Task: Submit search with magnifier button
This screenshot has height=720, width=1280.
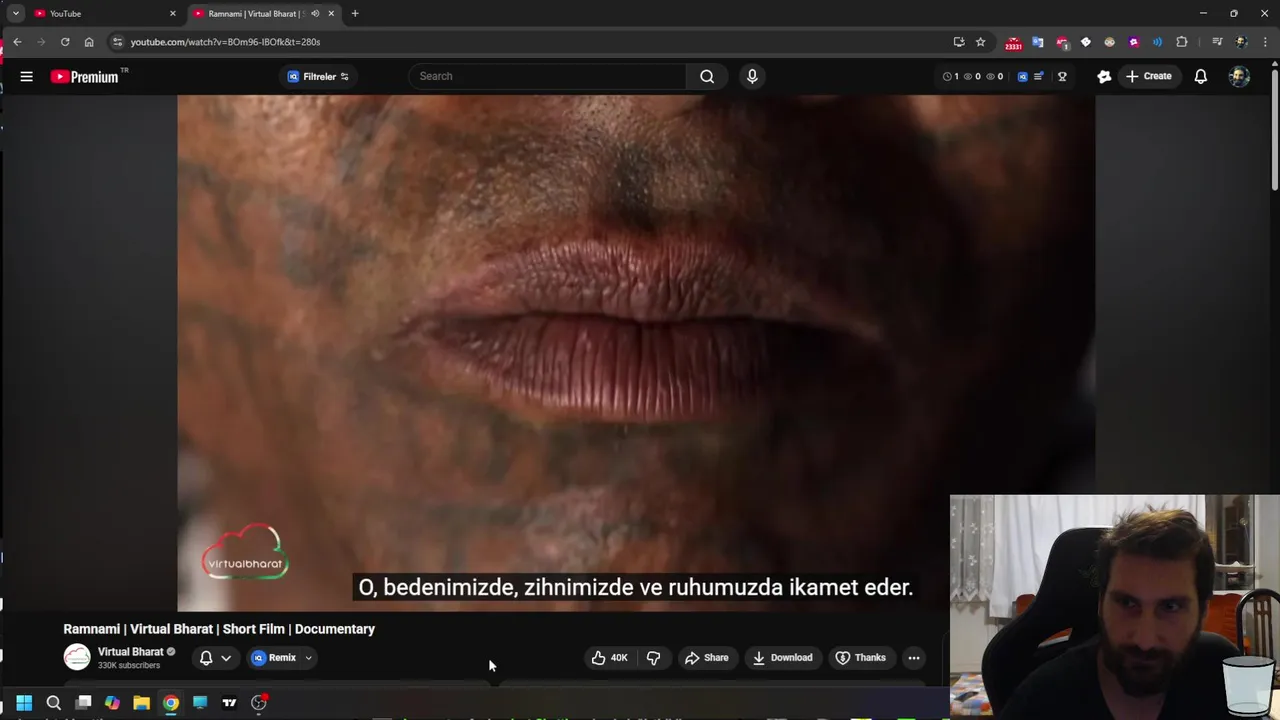Action: 707,76
